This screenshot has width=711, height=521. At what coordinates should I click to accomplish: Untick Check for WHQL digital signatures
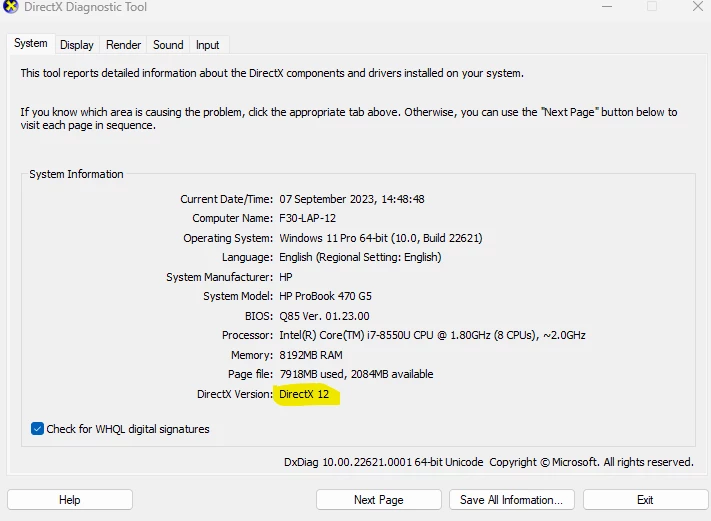click(x=38, y=429)
